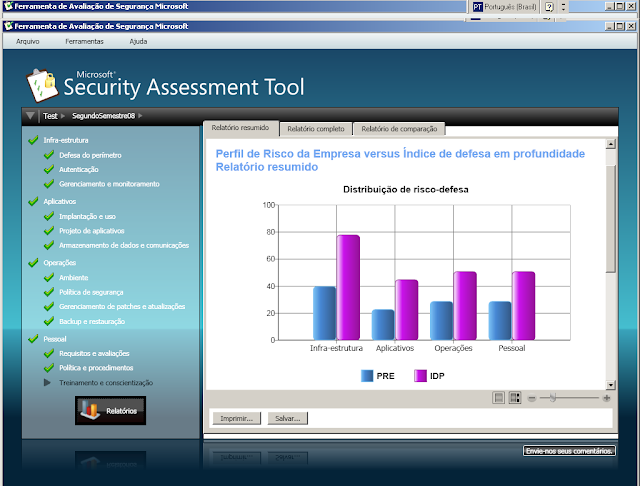Select Autenticação item
This screenshot has height=486, width=640.
[x=79, y=170]
